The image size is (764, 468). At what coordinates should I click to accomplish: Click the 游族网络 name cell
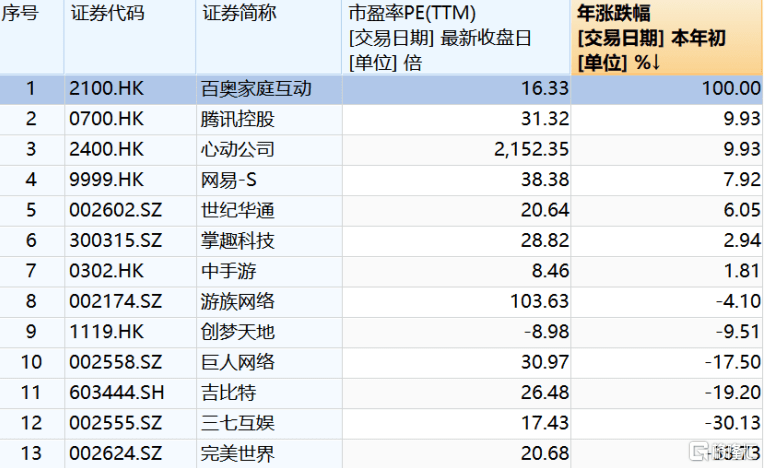click(x=238, y=301)
